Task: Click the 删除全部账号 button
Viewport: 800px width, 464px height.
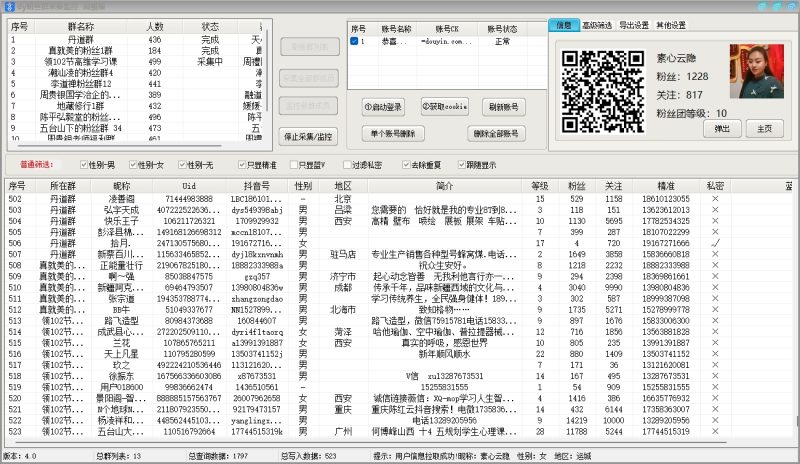Action: [x=496, y=134]
